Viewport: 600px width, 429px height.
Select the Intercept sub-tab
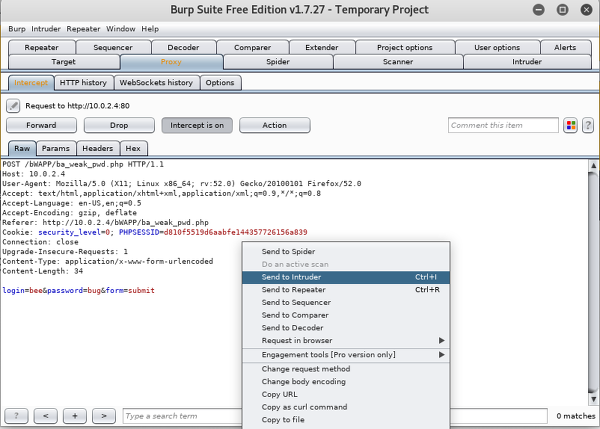[31, 83]
